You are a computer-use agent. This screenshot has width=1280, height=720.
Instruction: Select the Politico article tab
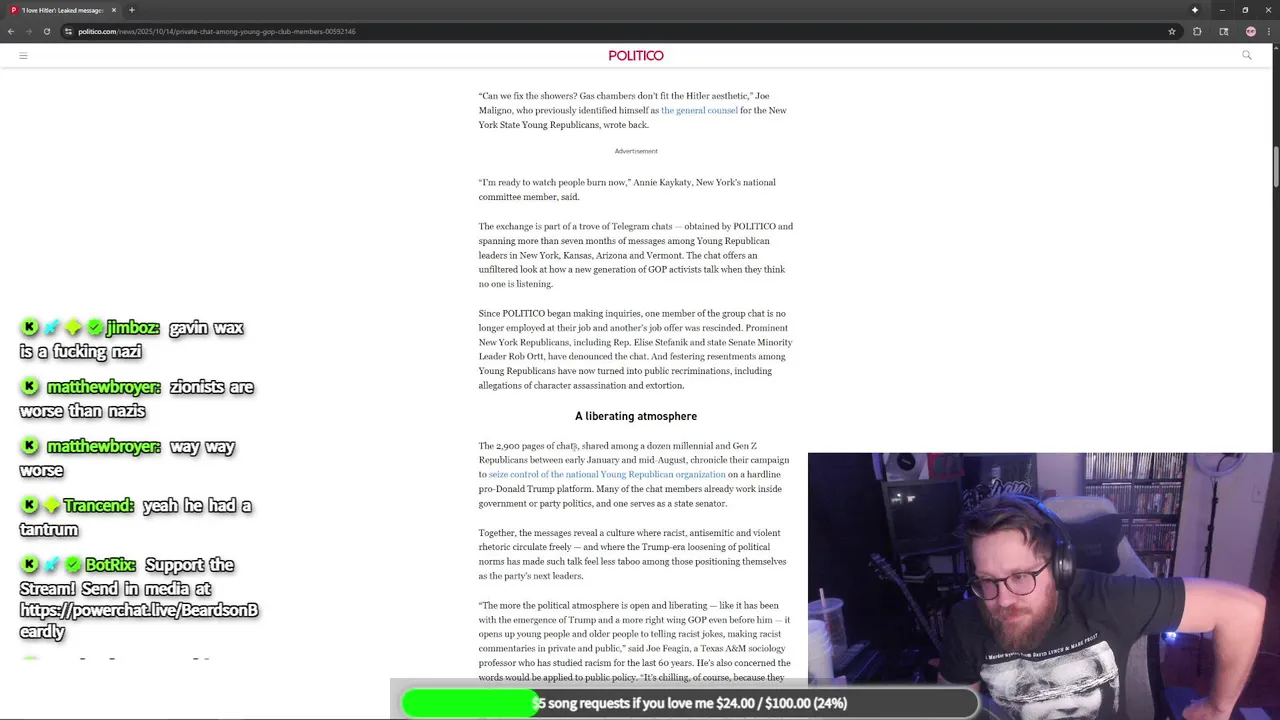(x=62, y=10)
